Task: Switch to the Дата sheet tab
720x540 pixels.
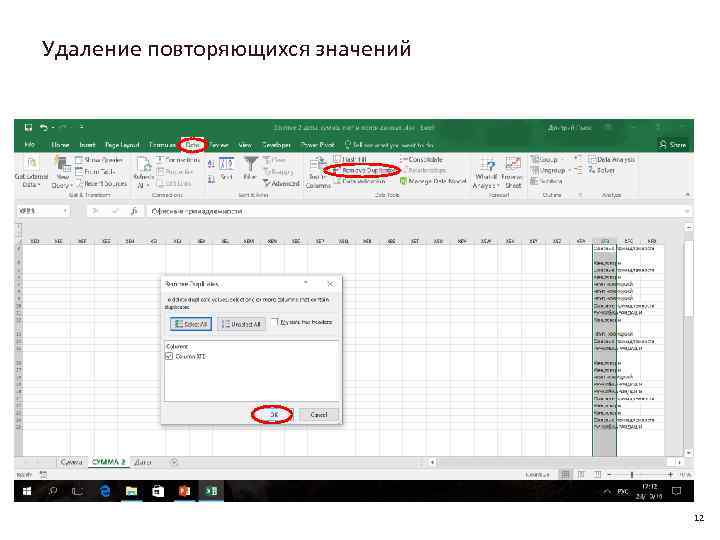Action: 143,462
